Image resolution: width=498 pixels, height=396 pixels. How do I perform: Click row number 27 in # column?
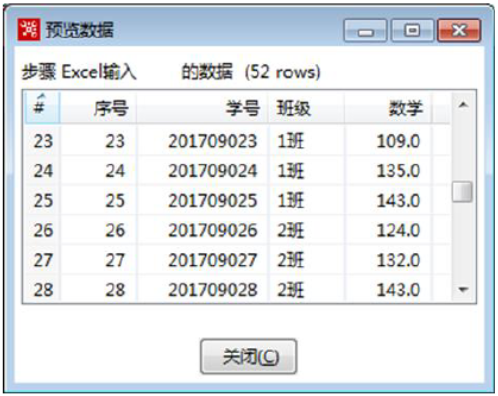tap(43, 260)
